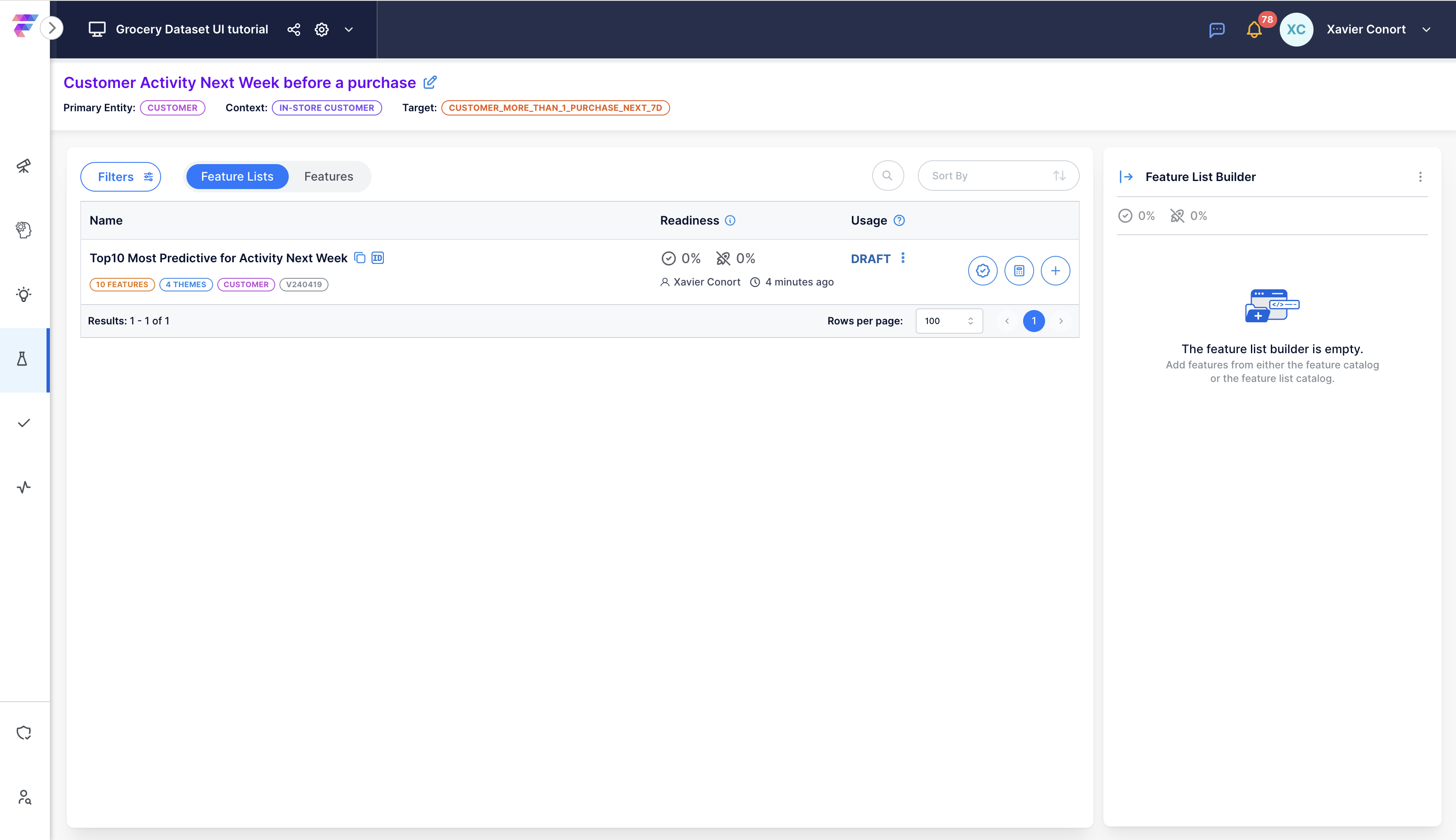1456x840 pixels.
Task: Open the share catalog icon
Action: (x=293, y=30)
